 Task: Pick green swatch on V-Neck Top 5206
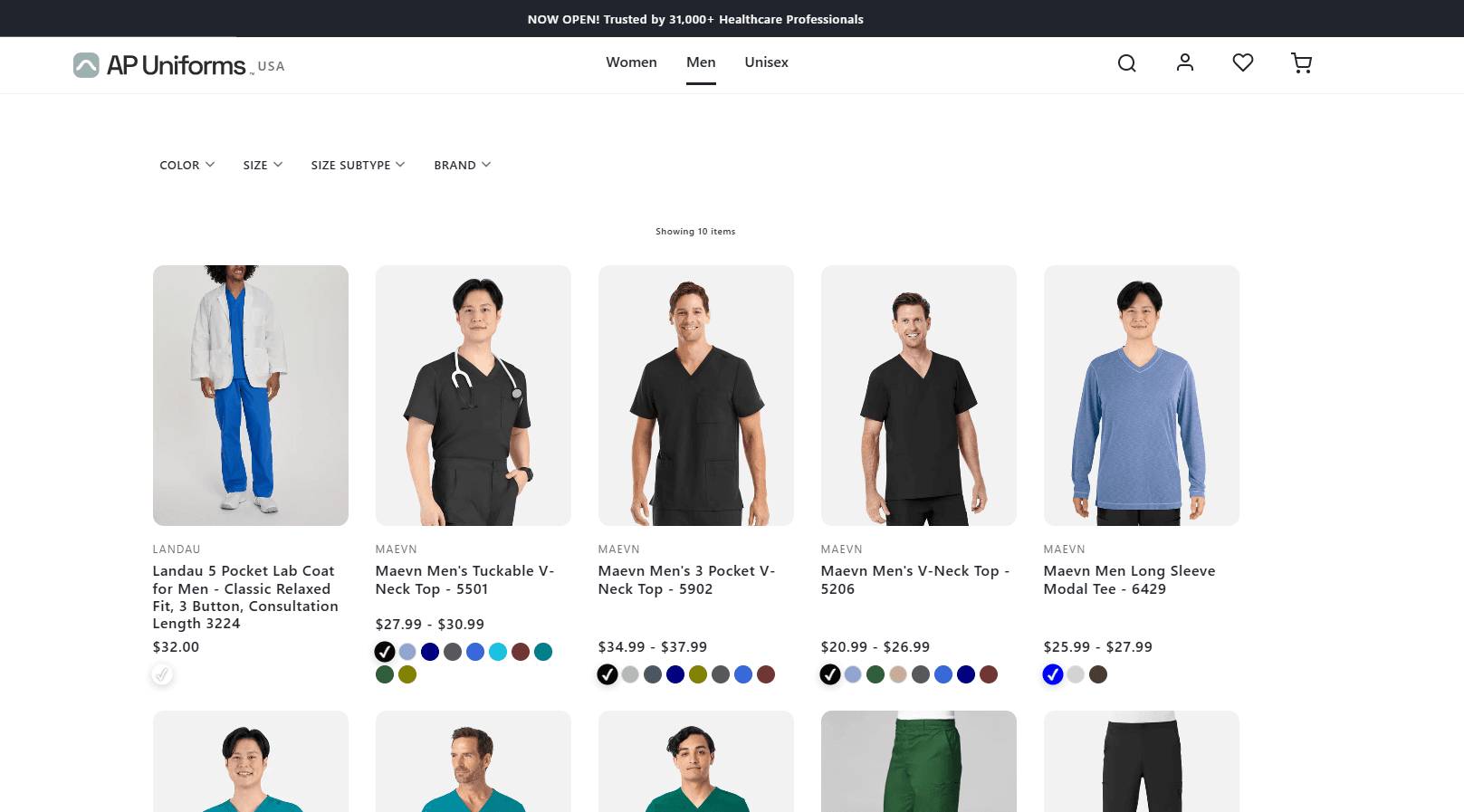[x=876, y=674]
